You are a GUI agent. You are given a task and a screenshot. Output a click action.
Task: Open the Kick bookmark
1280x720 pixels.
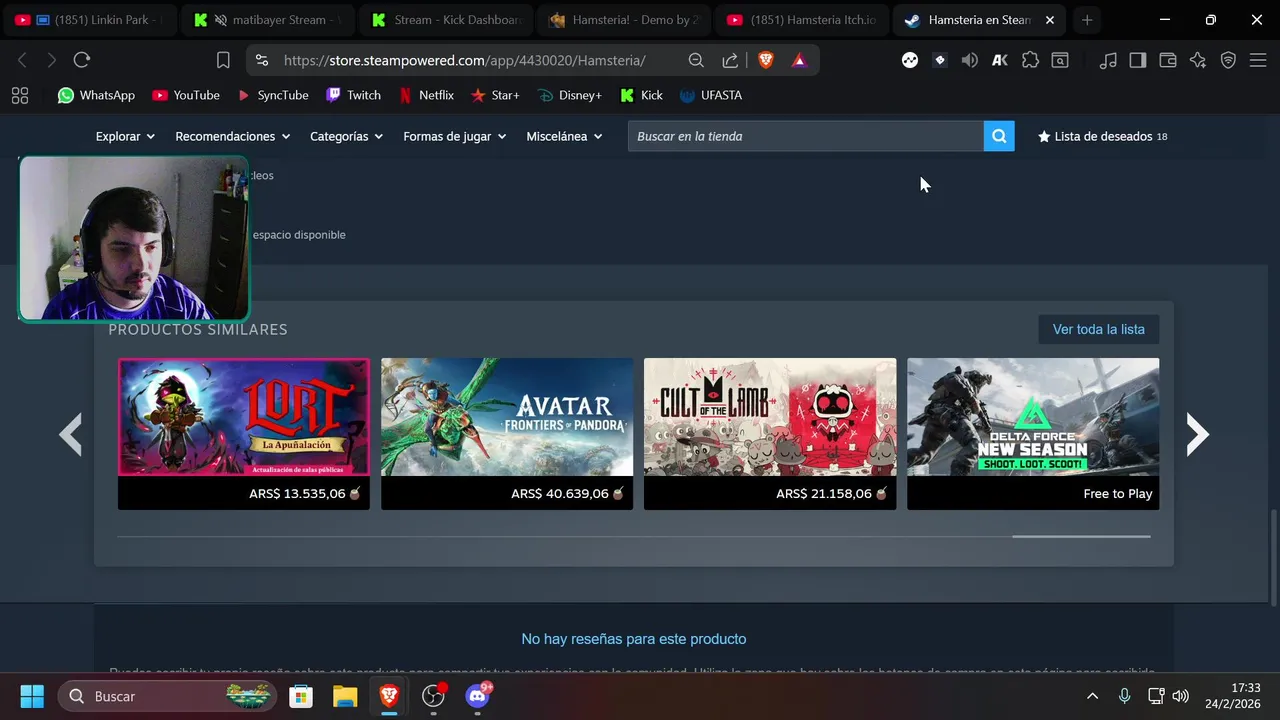click(641, 95)
